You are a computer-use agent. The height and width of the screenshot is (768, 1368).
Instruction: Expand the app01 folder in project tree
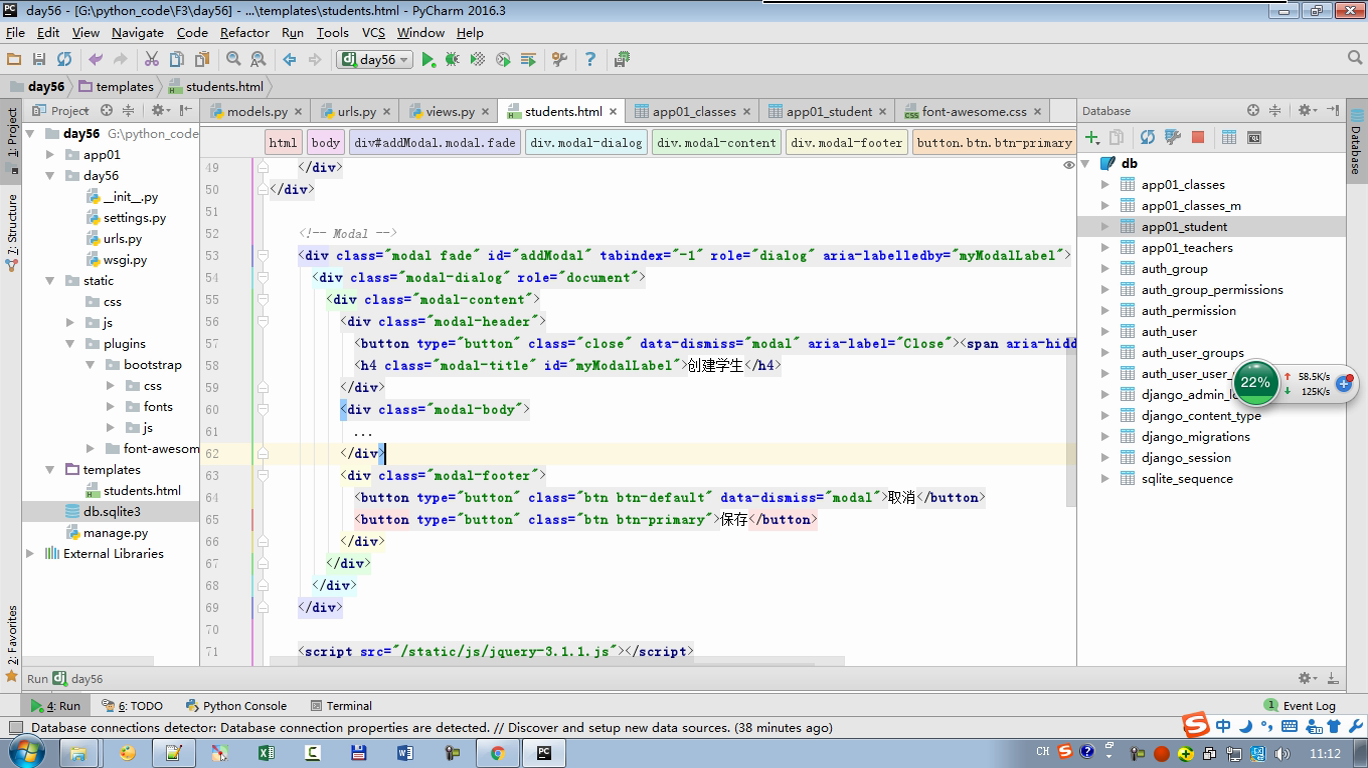[50, 155]
